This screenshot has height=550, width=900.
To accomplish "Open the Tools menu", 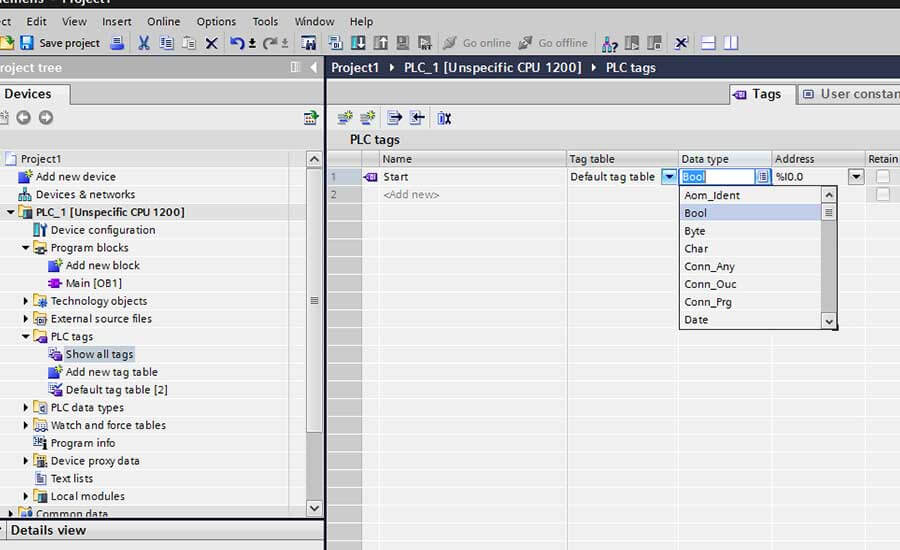I will point(265,22).
